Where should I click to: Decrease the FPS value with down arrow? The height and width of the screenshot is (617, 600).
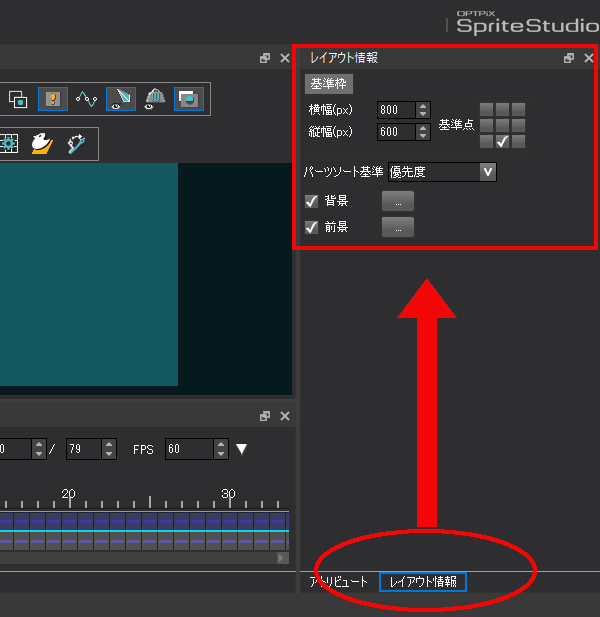(x=221, y=454)
